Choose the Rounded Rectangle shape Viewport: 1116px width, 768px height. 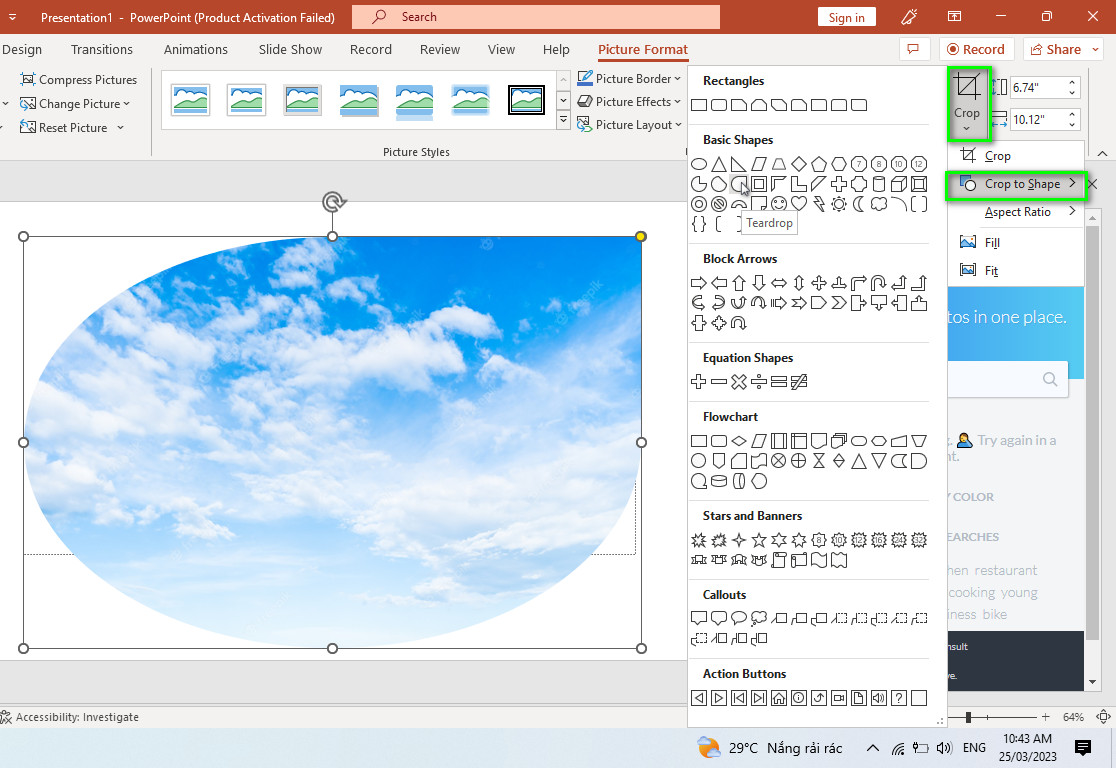(719, 105)
